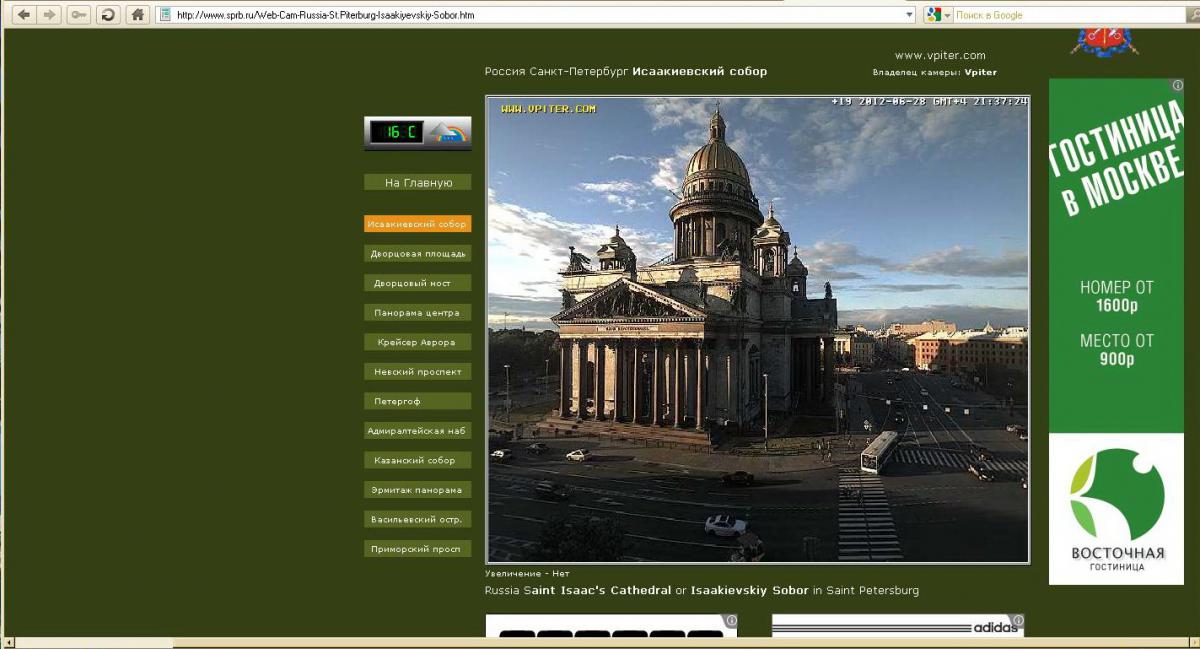Viewport: 1200px width, 649px height.
Task: Click the 'Поиск в Google' search field
Action: click(1070, 15)
